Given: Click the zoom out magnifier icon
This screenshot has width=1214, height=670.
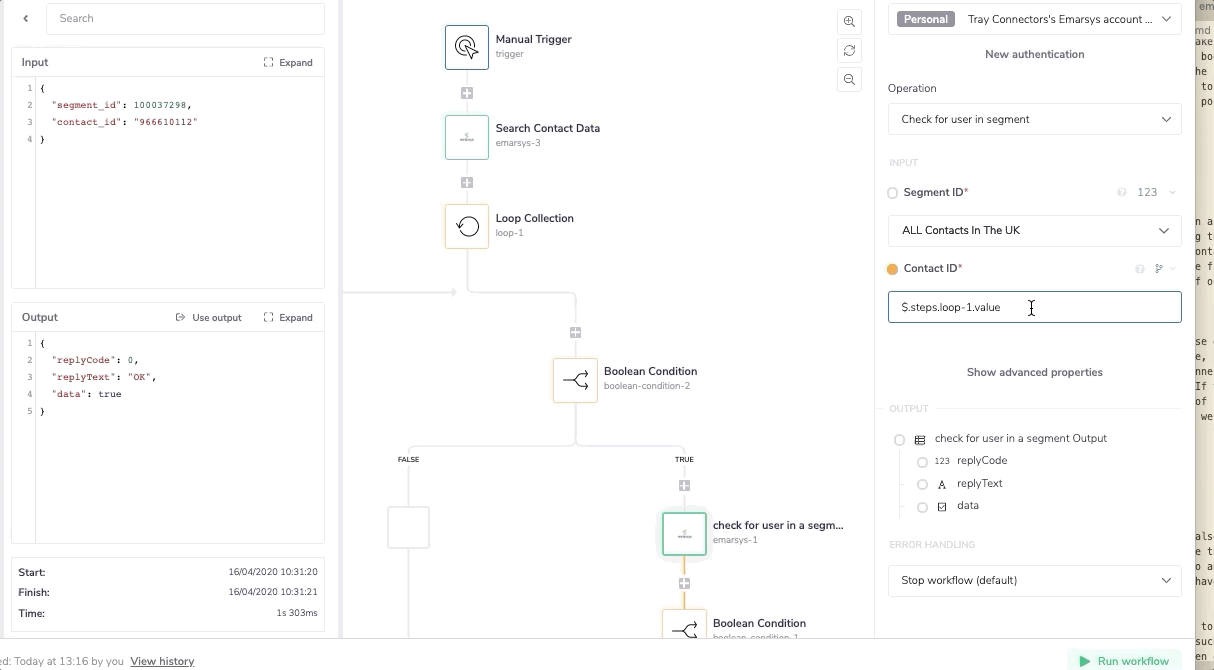Looking at the screenshot, I should [849, 80].
